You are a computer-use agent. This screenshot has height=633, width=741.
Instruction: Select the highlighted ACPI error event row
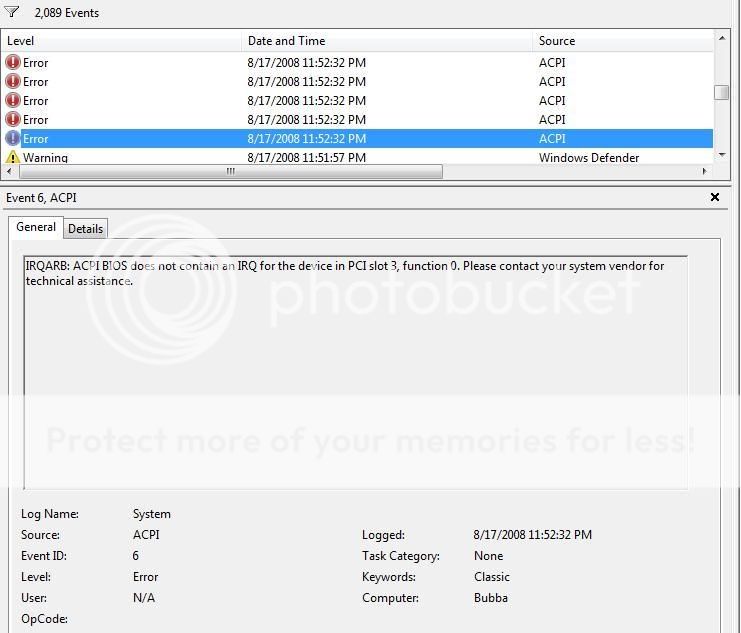[300, 139]
